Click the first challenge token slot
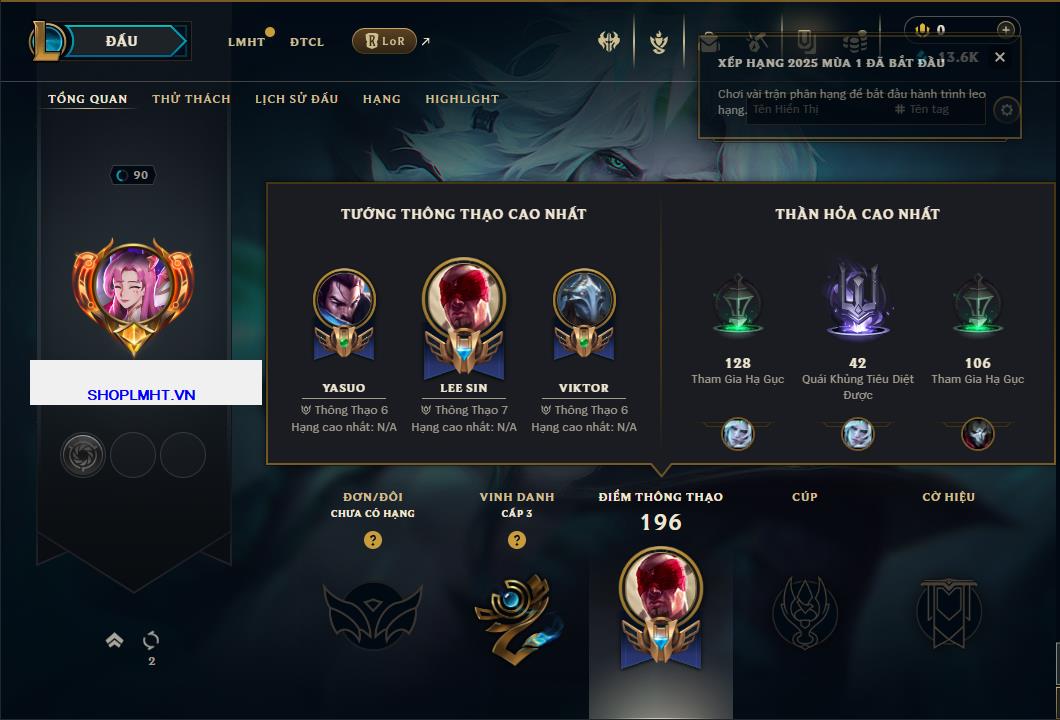 tap(82, 455)
